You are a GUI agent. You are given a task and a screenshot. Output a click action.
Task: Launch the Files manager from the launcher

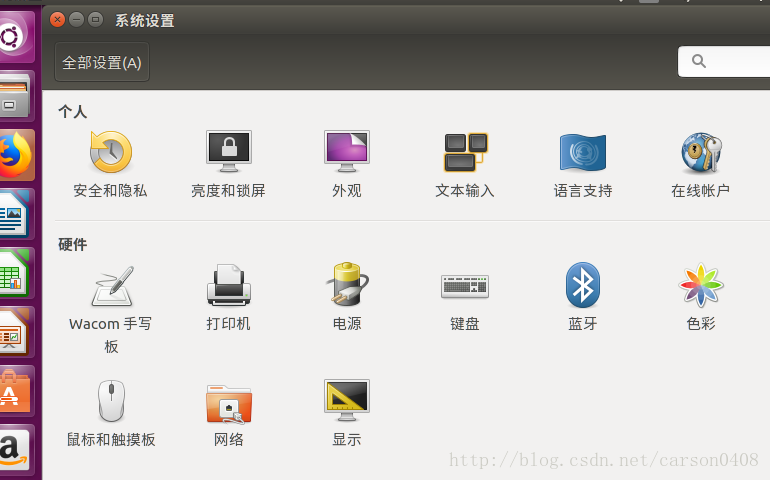point(15,96)
